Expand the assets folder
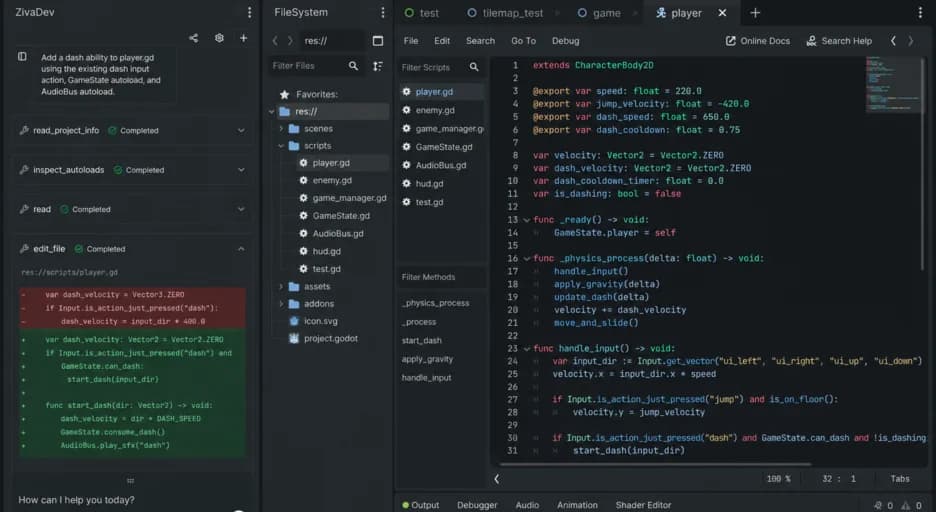This screenshot has width=936, height=512. point(281,286)
